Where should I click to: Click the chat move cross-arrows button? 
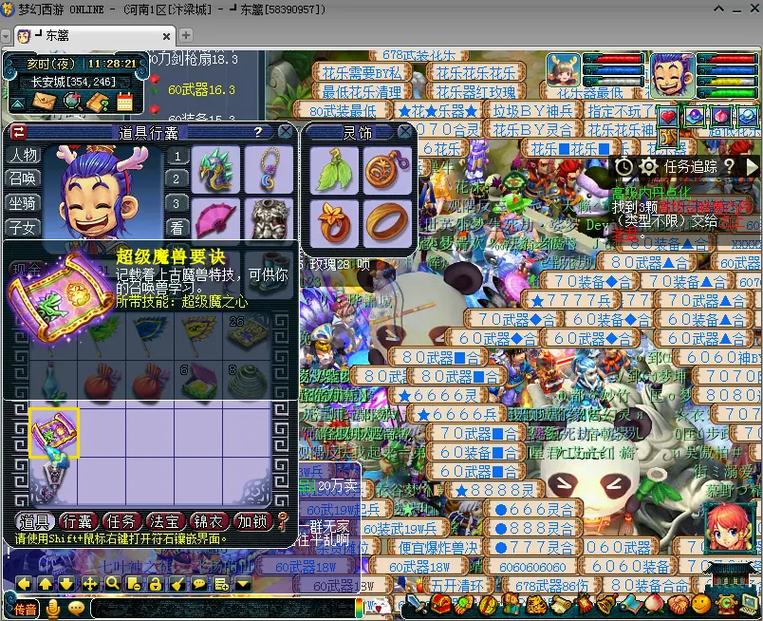click(90, 584)
